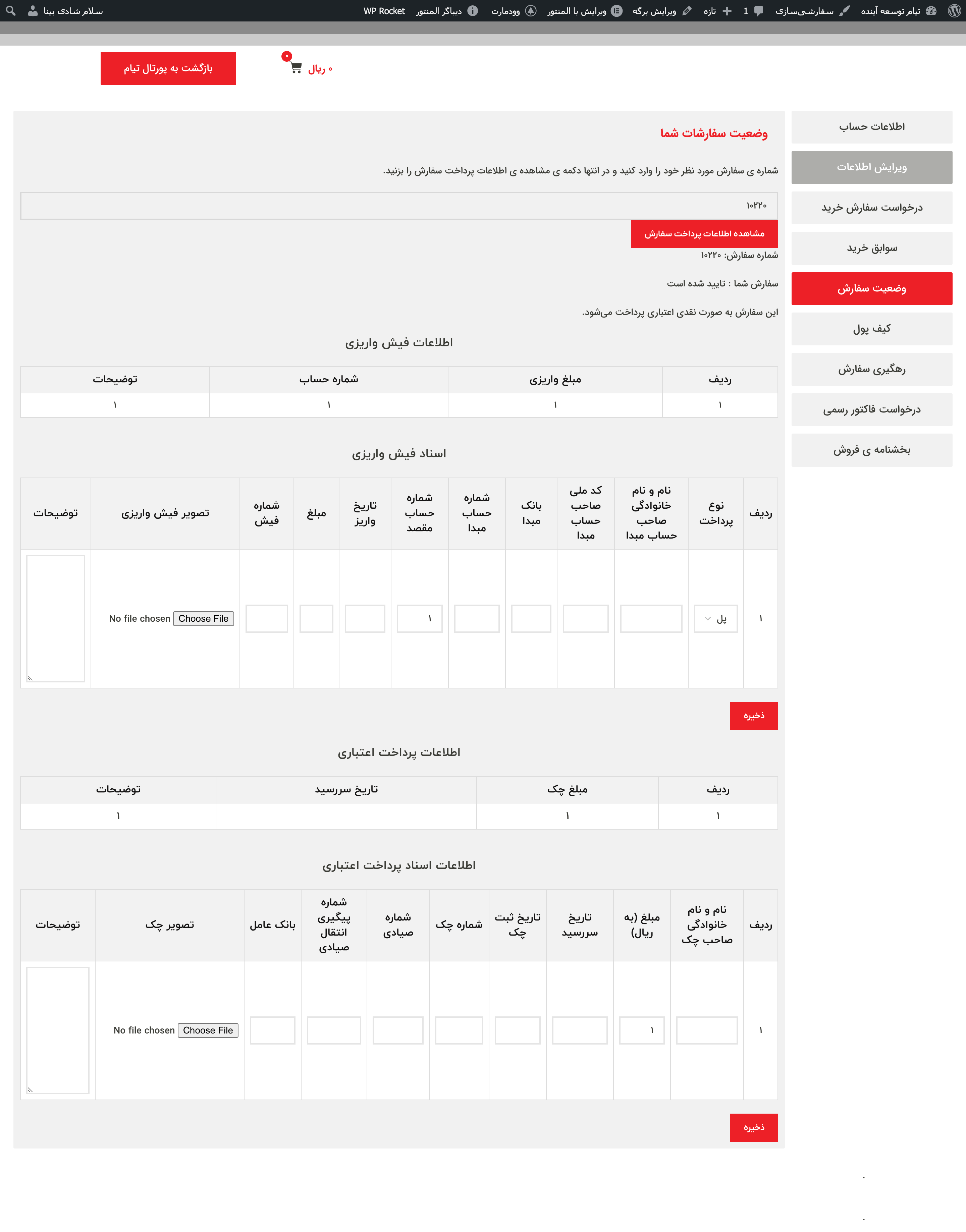The image size is (966, 1232).
Task: Open the اطلاعات حساب tab
Action: tap(871, 127)
